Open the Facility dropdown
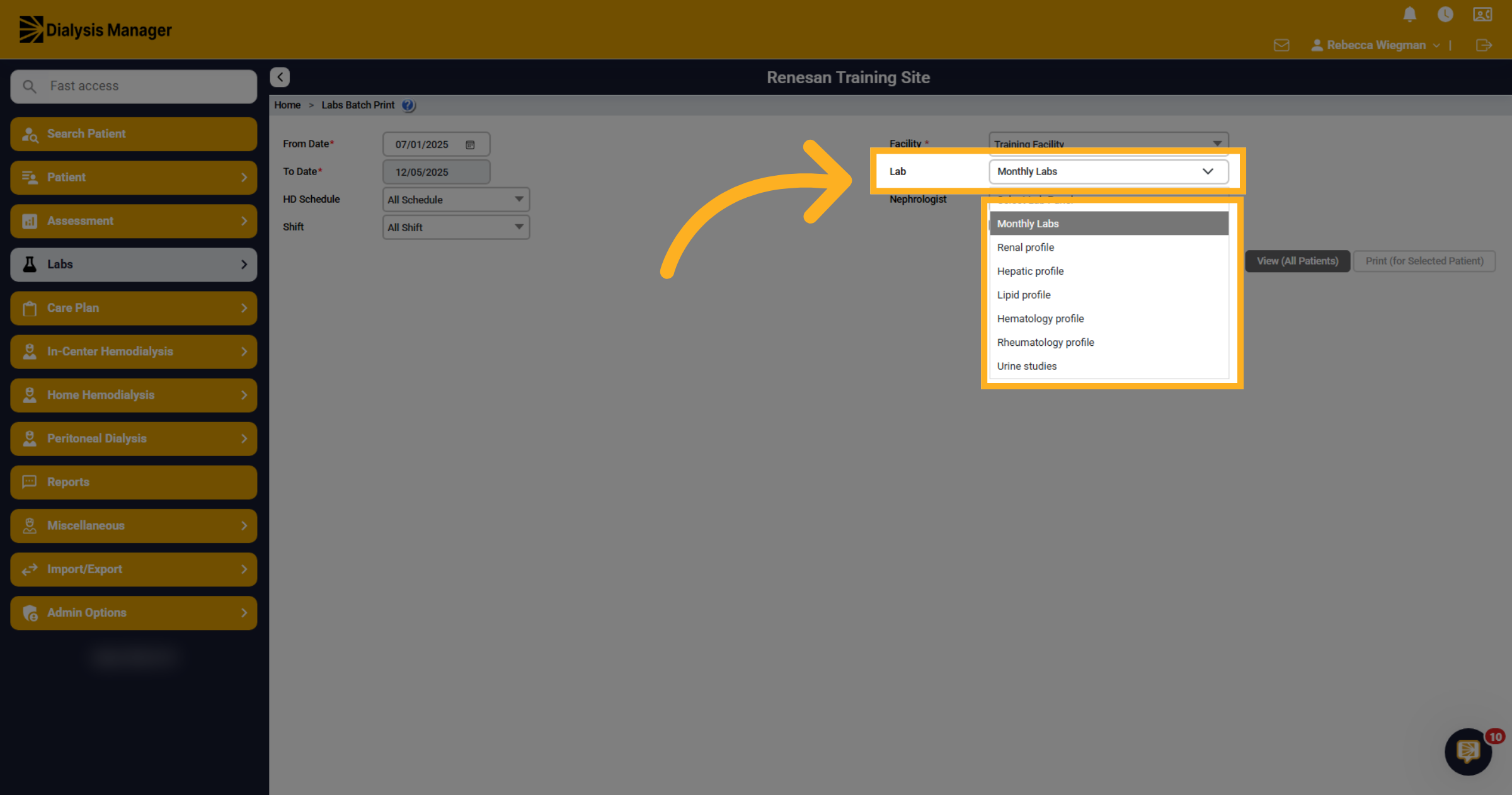This screenshot has height=795, width=1512. (x=1109, y=144)
